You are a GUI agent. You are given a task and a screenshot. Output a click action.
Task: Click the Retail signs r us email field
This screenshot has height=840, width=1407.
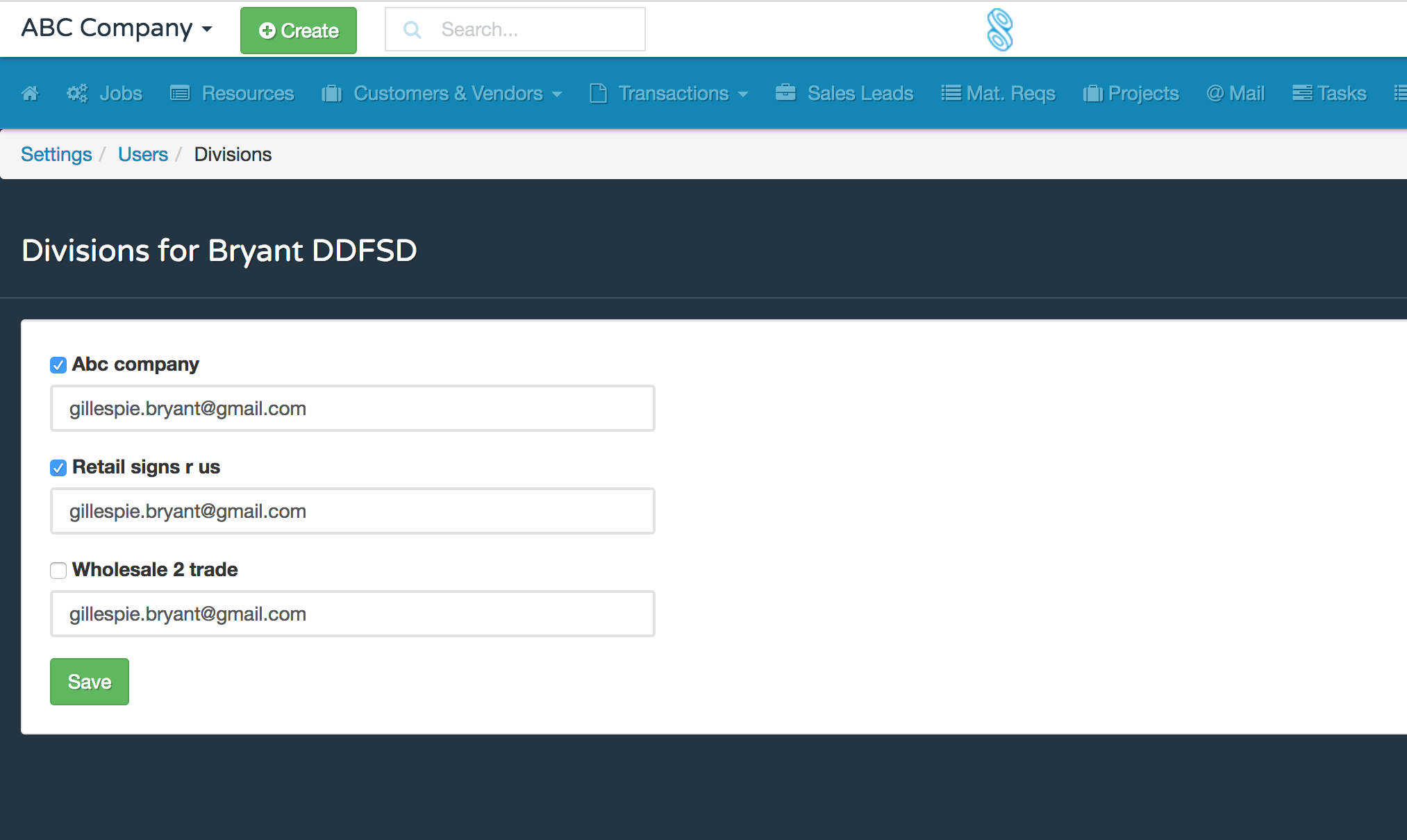click(353, 511)
